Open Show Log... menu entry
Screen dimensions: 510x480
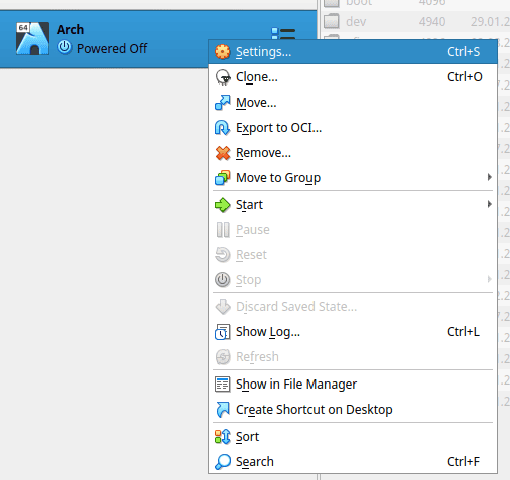coord(353,332)
